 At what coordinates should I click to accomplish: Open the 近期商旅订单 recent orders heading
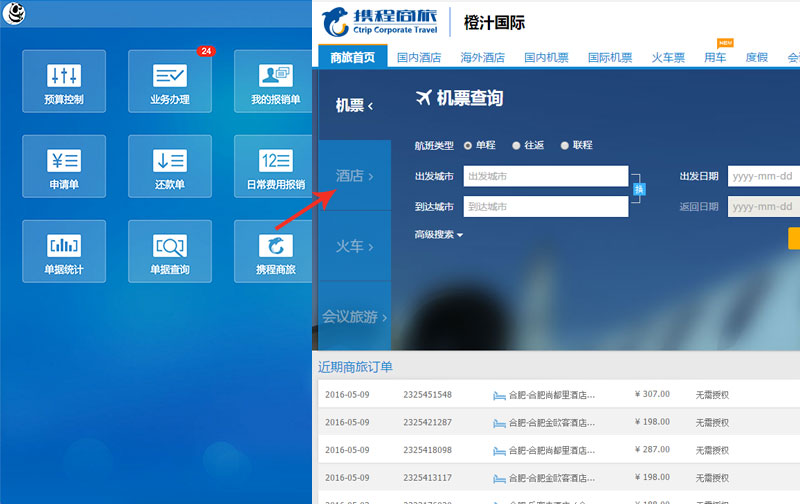pyautogui.click(x=355, y=367)
